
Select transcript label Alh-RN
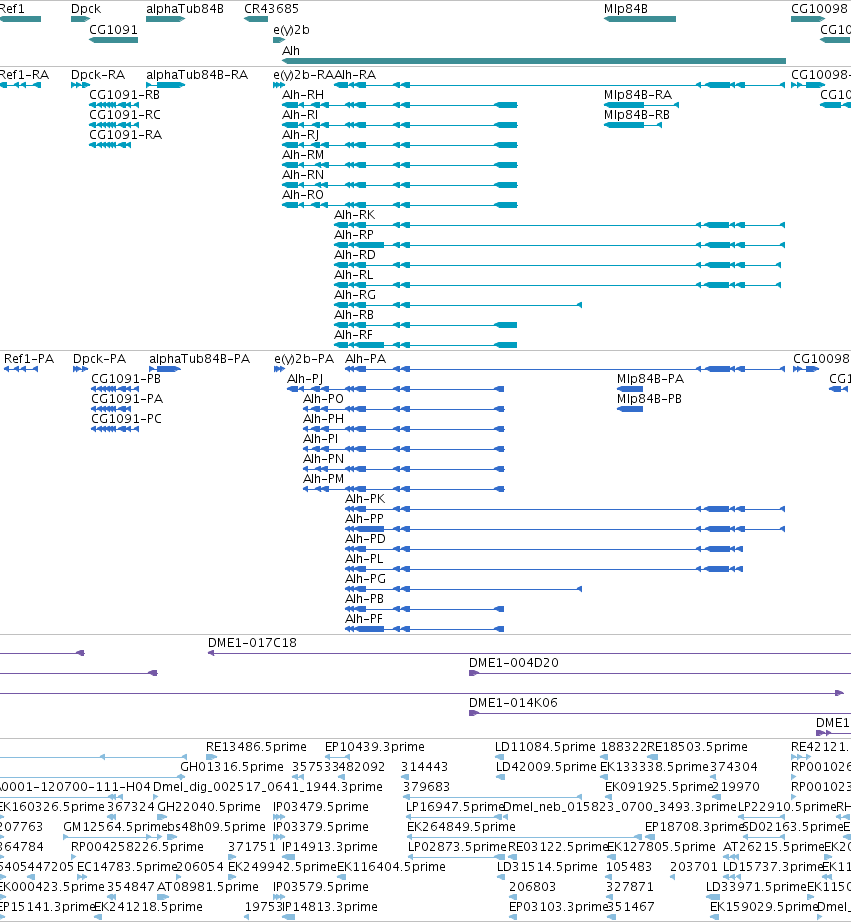303,175
